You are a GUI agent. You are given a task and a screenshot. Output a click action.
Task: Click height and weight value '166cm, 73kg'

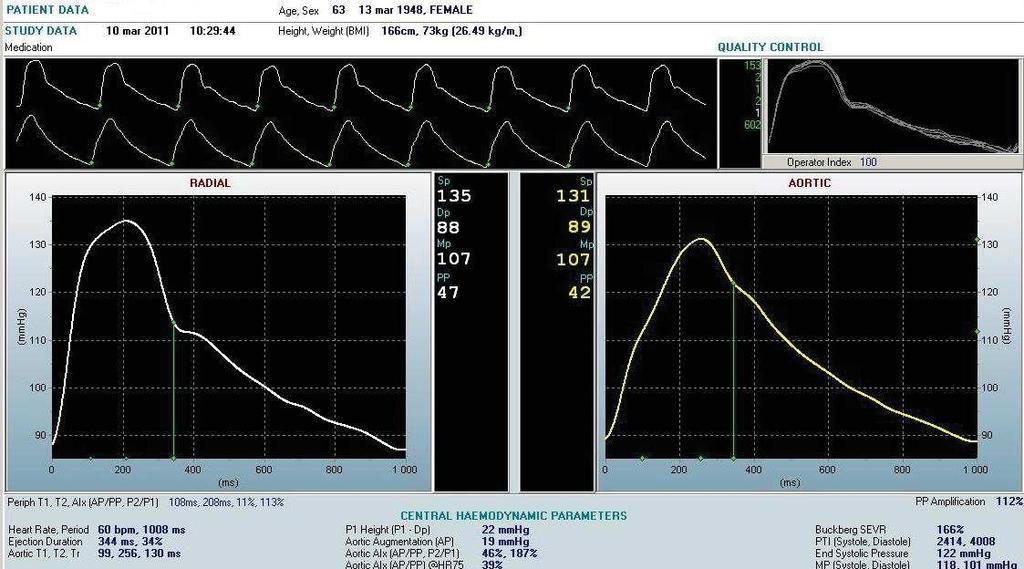(415, 31)
